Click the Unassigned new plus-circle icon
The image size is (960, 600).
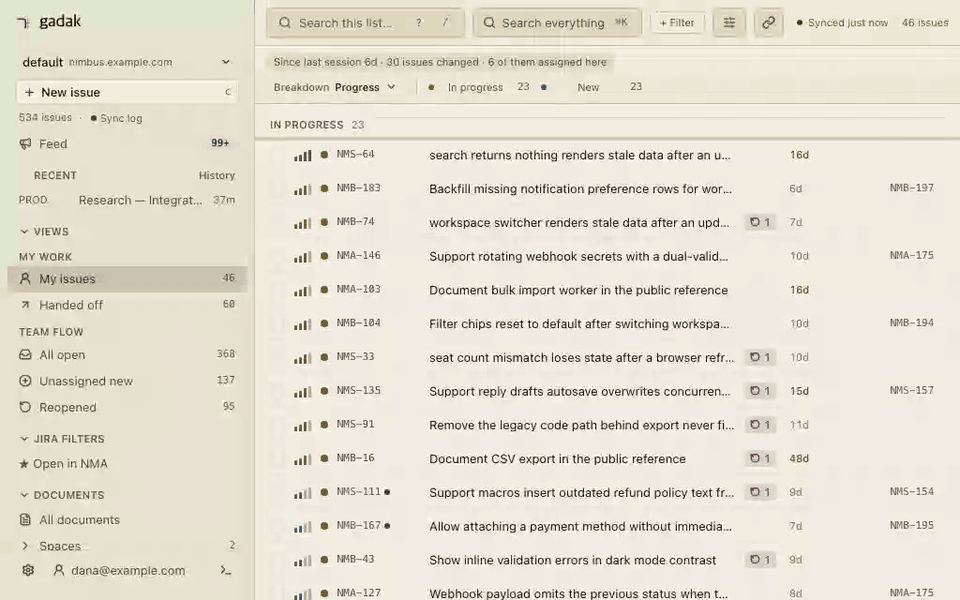click(25, 381)
